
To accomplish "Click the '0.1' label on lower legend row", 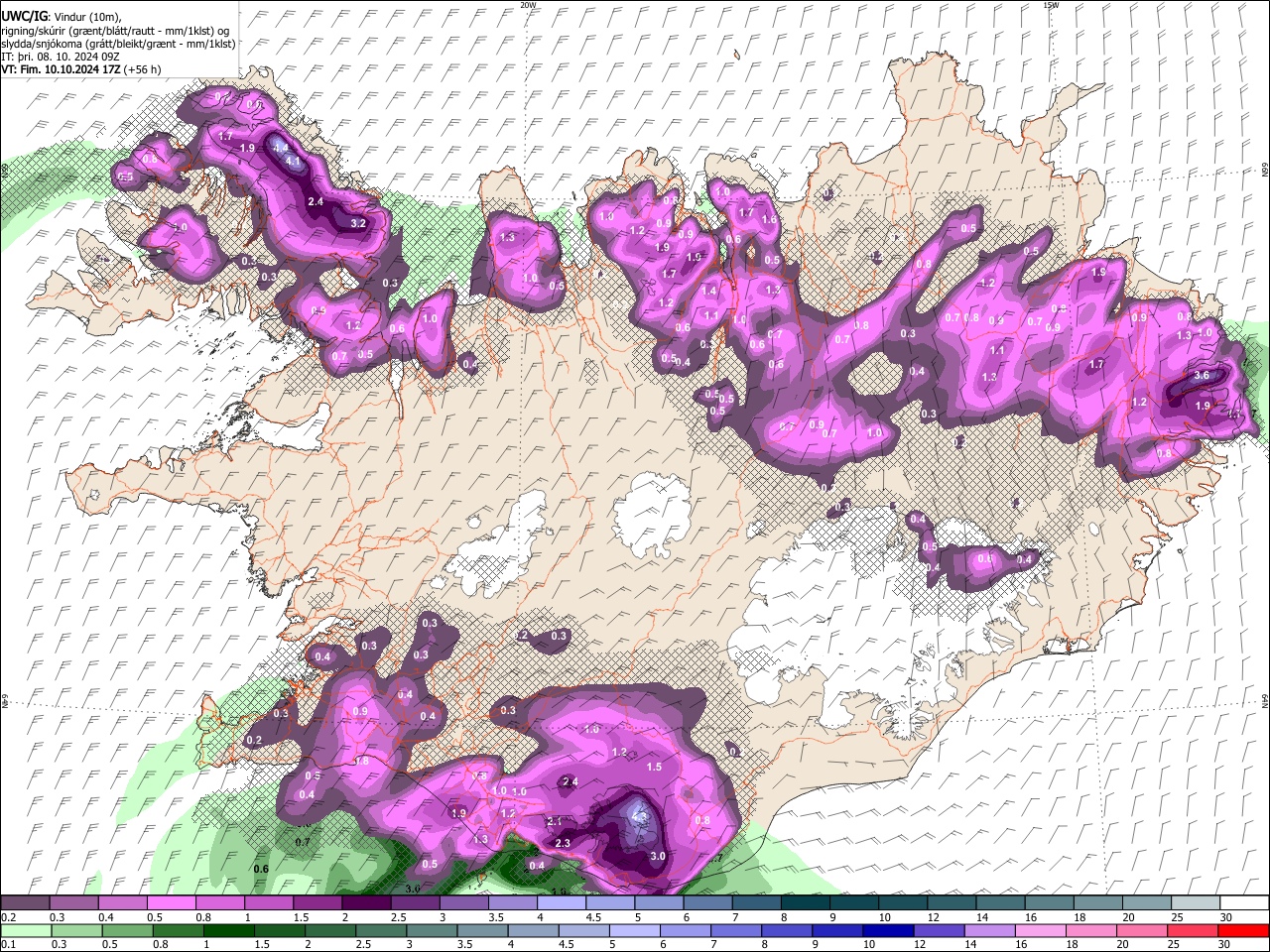I will pos(8,945).
